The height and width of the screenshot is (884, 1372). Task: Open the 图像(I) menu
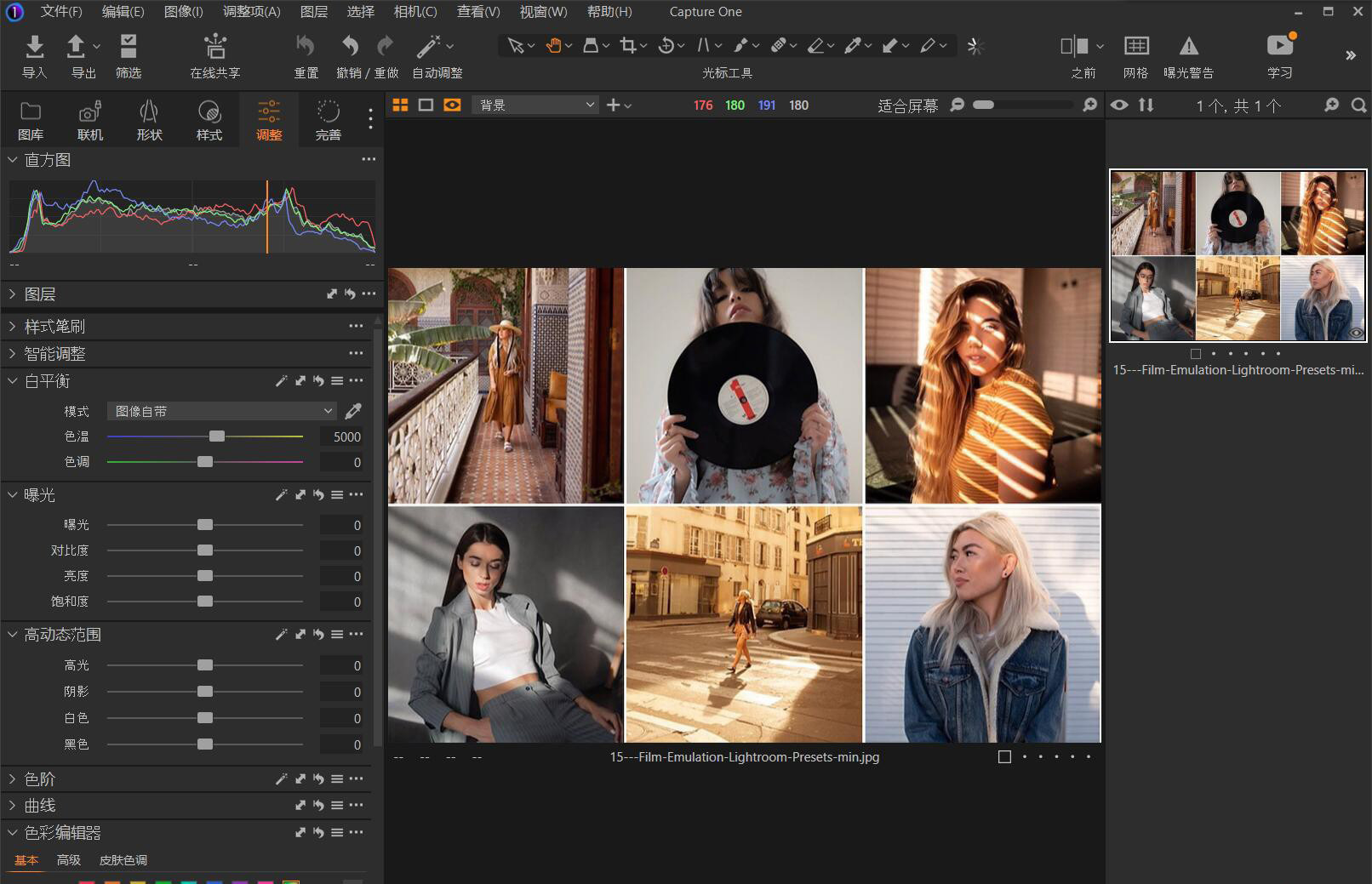183,12
